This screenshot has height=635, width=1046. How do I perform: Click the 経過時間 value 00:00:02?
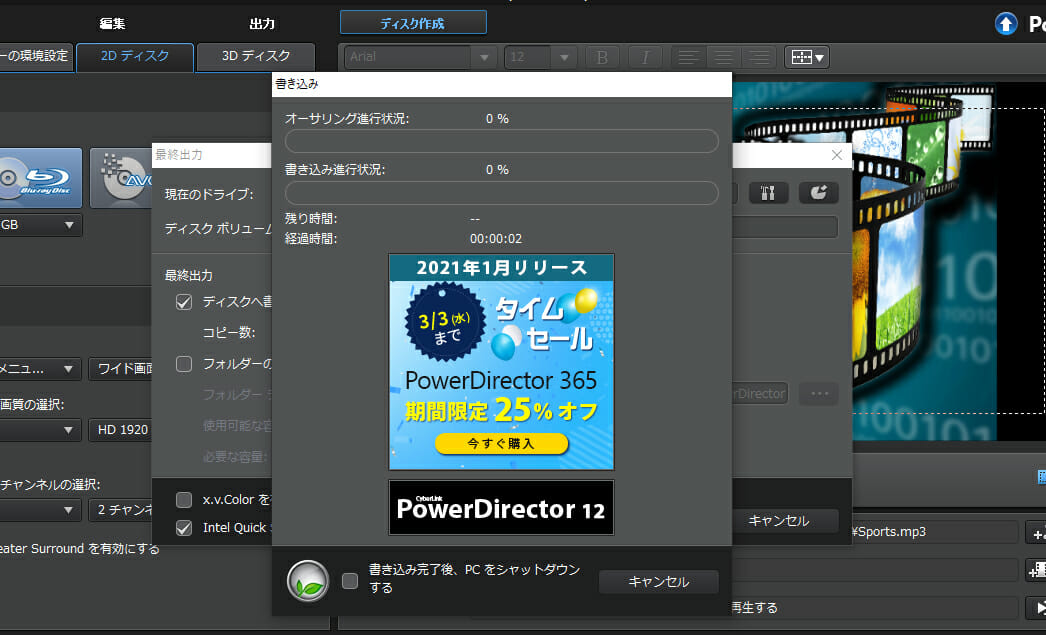pyautogui.click(x=496, y=239)
